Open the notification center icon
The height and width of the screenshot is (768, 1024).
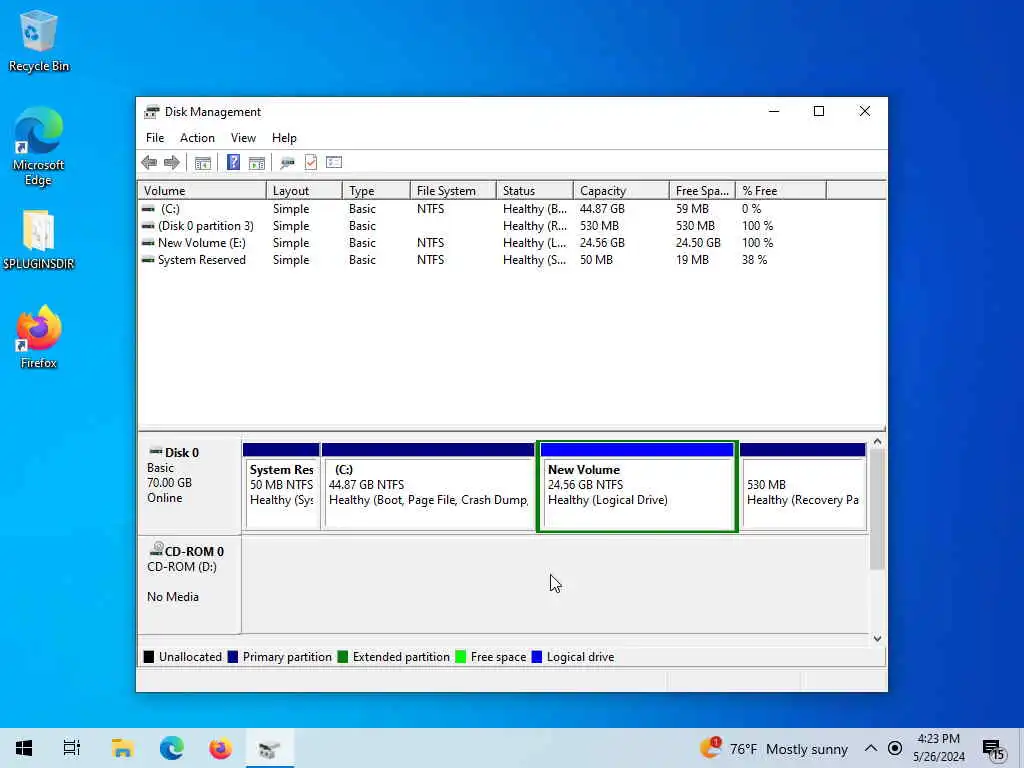coord(993,748)
